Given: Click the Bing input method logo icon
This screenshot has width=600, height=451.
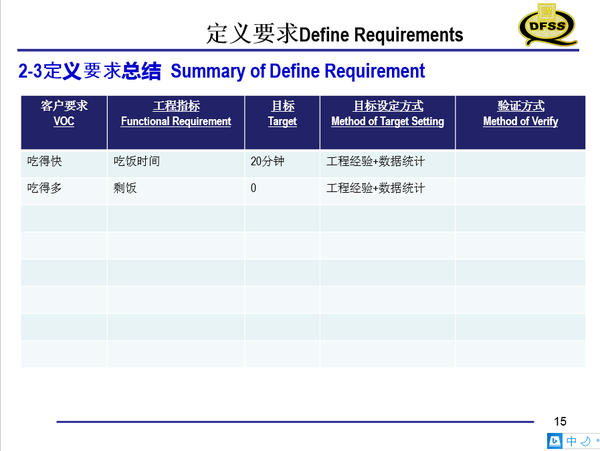Looking at the screenshot, I should [554, 441].
